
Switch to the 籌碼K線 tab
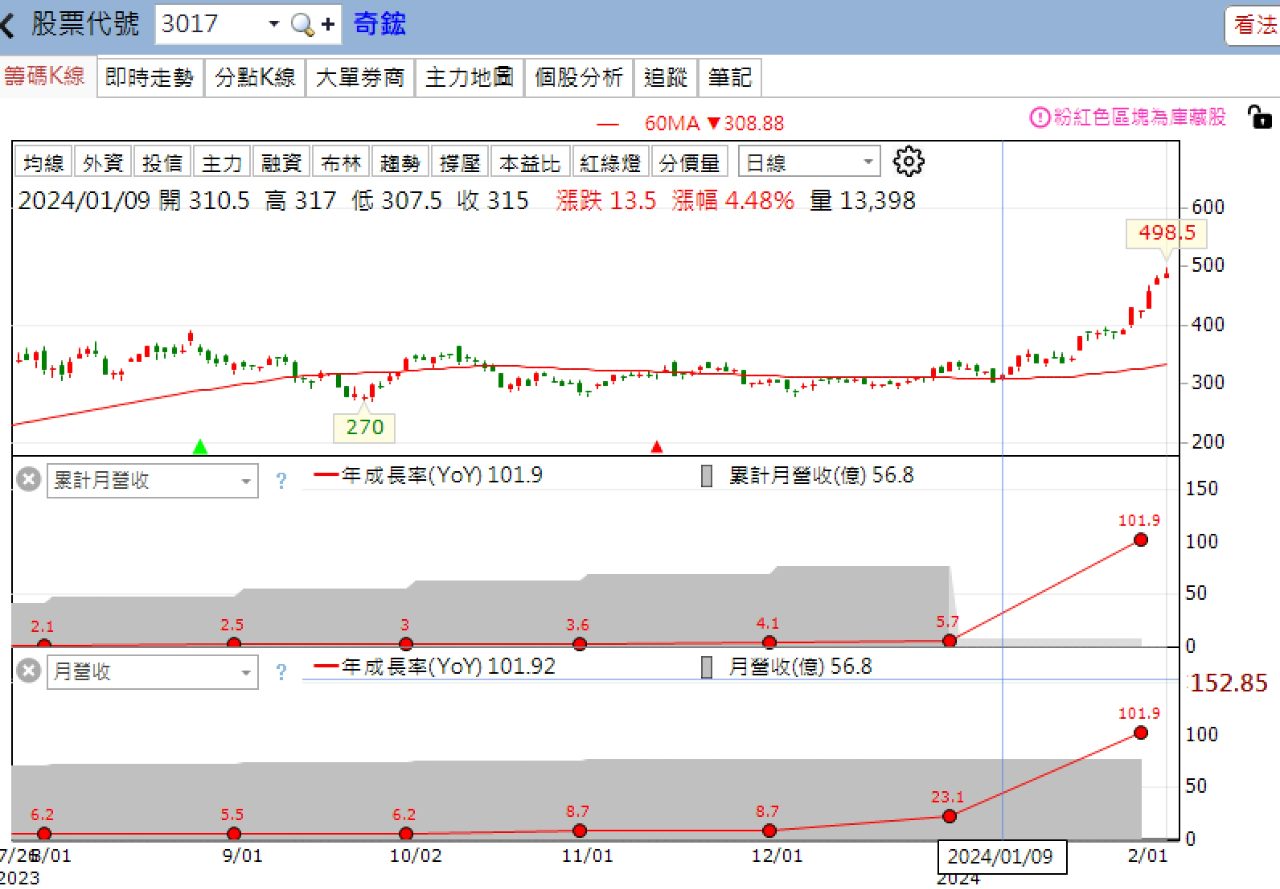click(x=47, y=77)
